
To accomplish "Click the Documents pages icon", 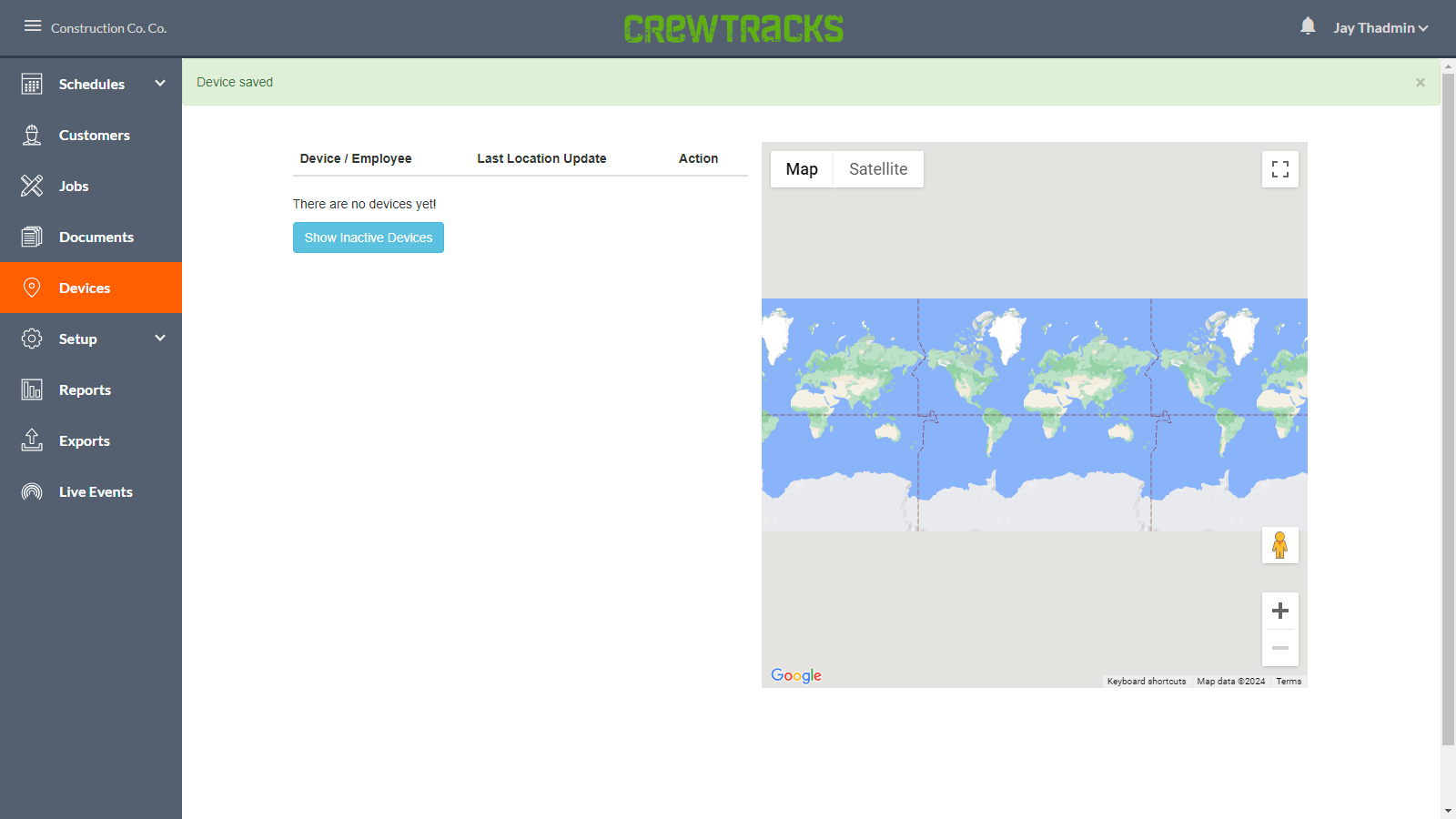I will 32,237.
